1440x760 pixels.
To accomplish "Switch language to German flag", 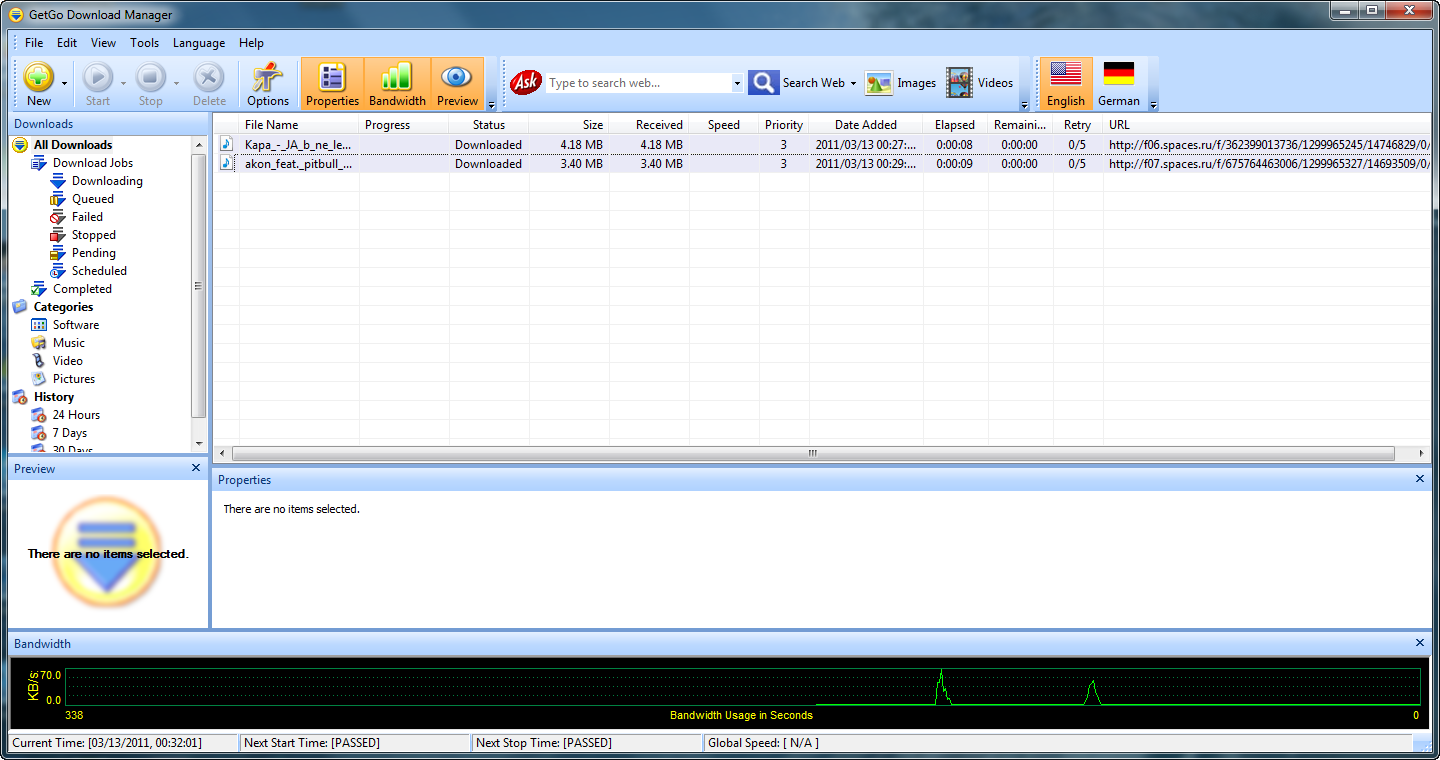I will (1118, 84).
